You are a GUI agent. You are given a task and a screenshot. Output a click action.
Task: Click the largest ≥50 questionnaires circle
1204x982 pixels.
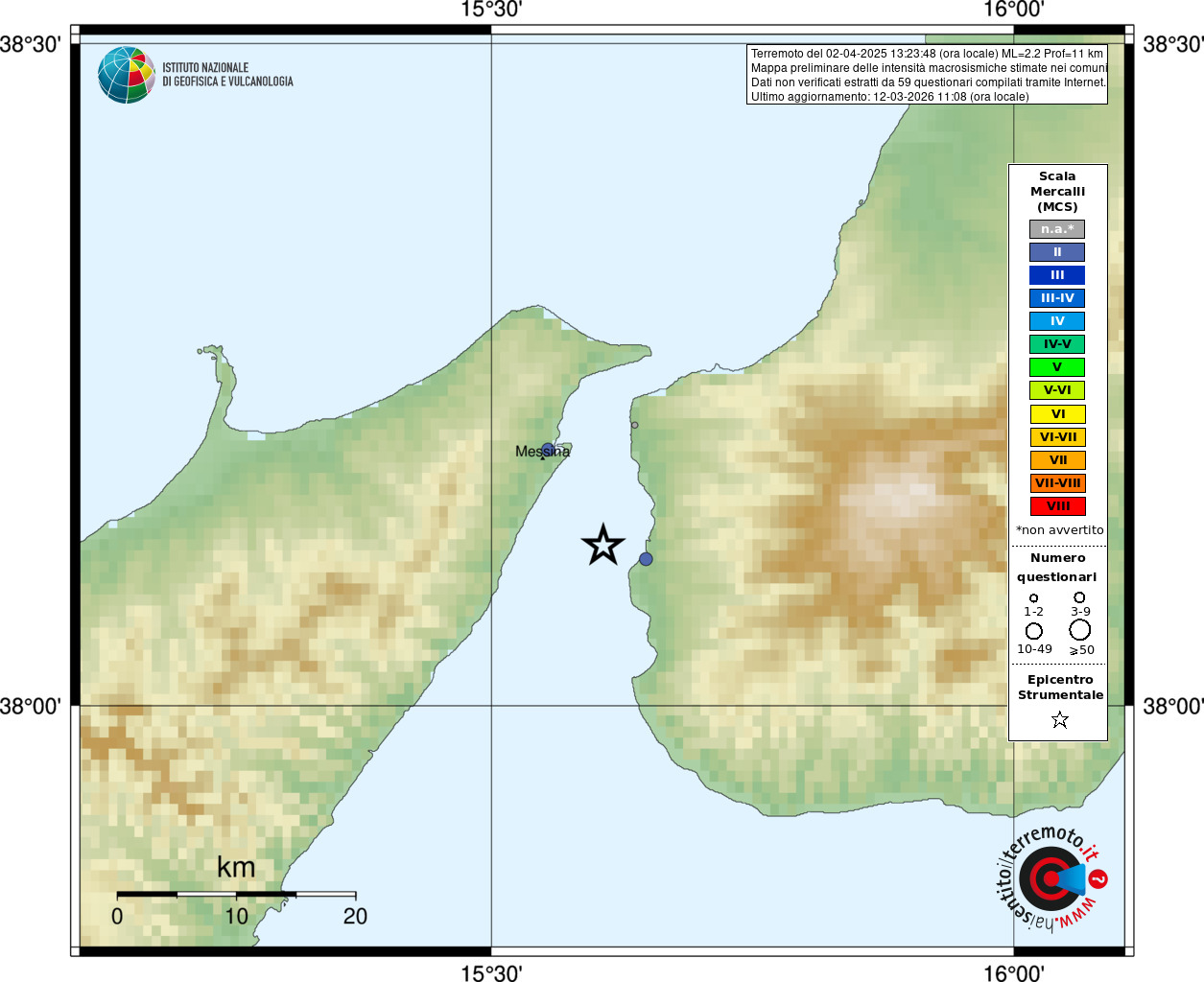point(1080,630)
